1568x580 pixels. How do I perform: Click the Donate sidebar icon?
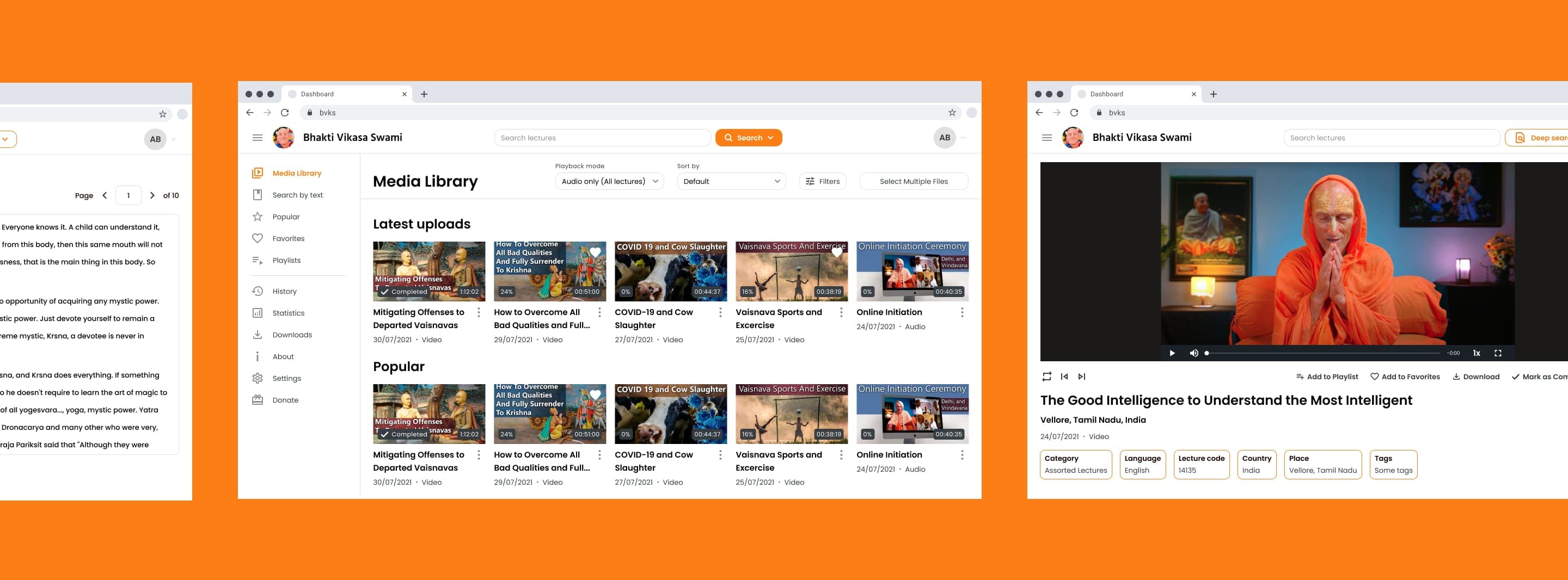tap(258, 400)
